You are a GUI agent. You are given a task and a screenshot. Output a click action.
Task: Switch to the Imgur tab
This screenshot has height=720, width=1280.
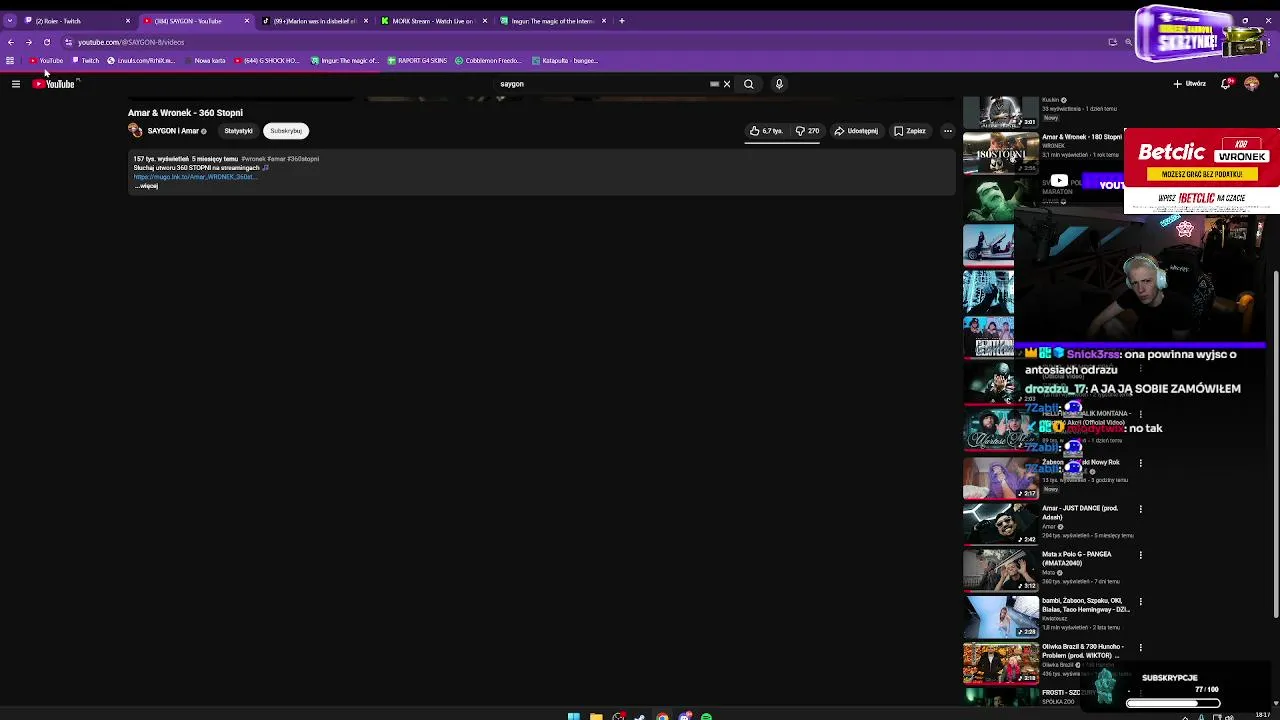(x=552, y=21)
